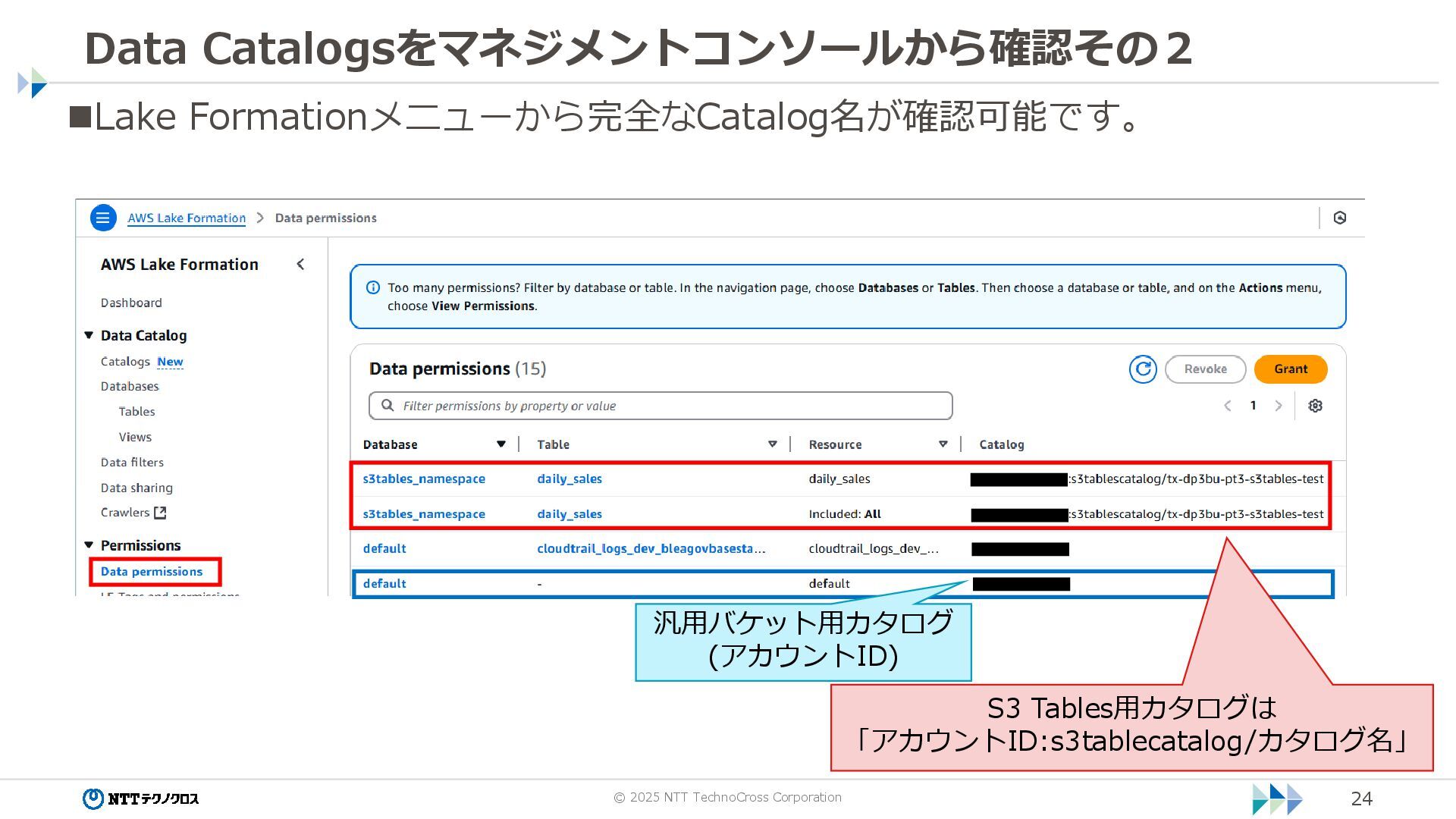
Task: Go to previous page arrow
Action: coord(1227,406)
